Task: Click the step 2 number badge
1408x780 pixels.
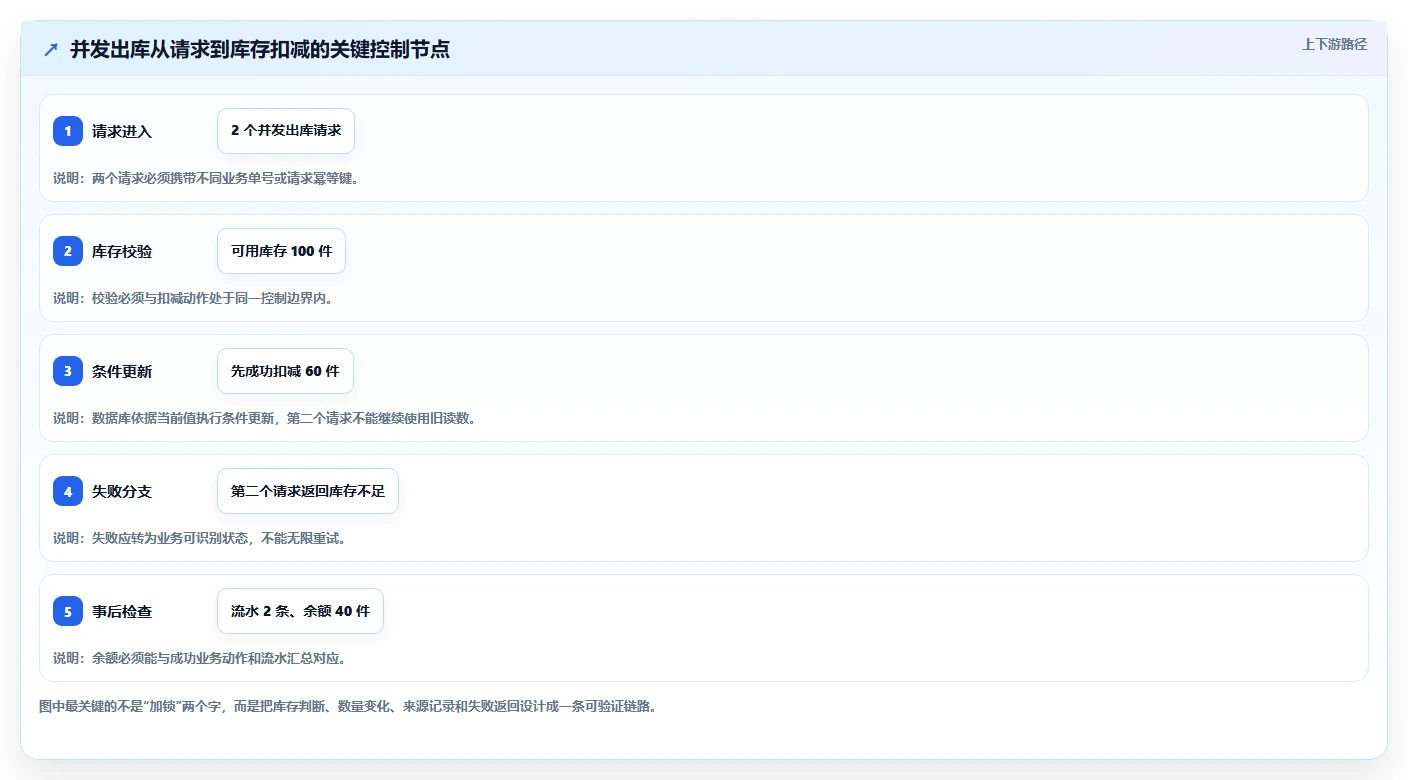Action: click(68, 251)
